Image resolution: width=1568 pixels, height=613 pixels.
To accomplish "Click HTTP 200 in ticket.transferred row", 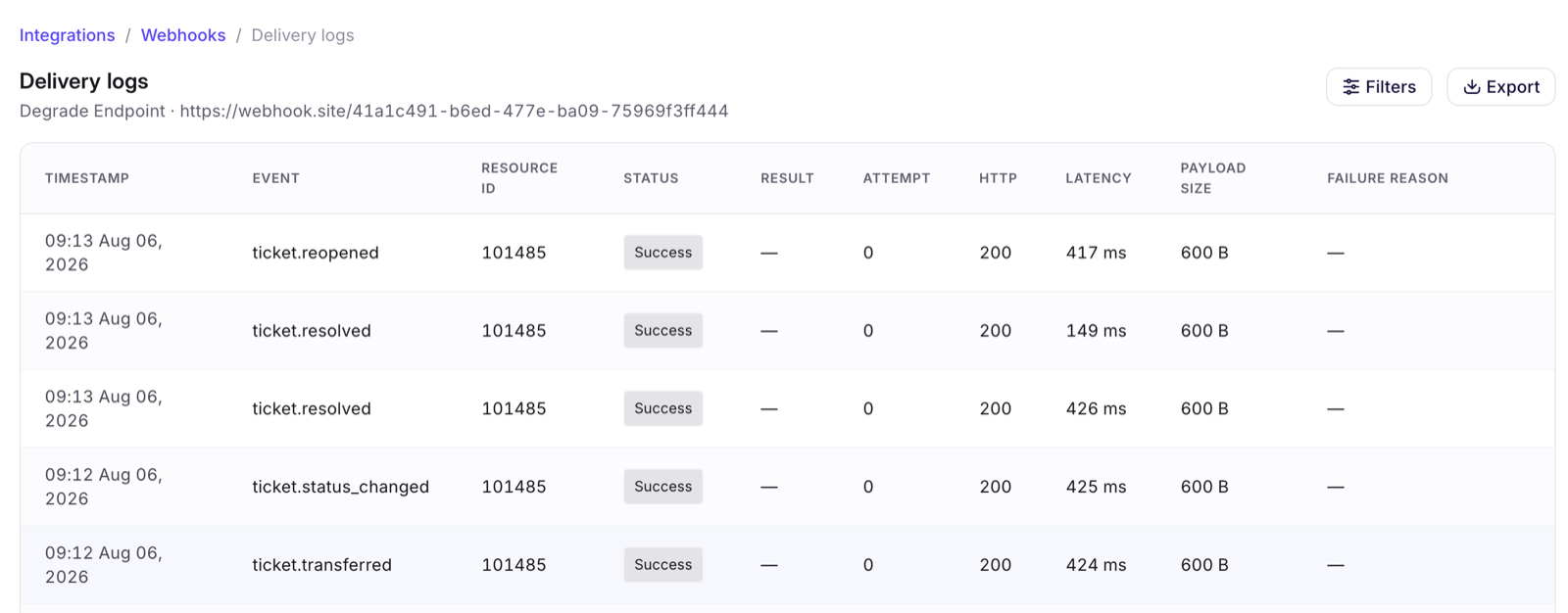I will (996, 565).
